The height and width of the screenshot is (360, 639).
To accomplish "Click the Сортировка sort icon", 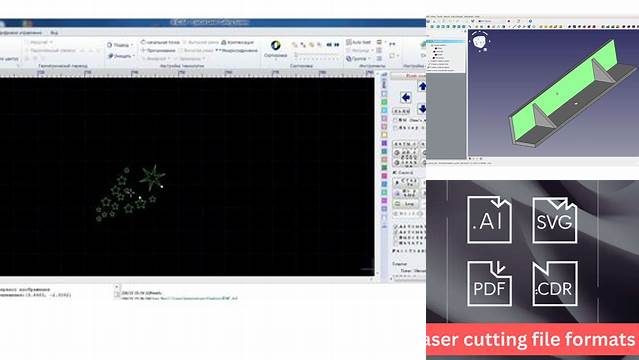I will (275, 45).
